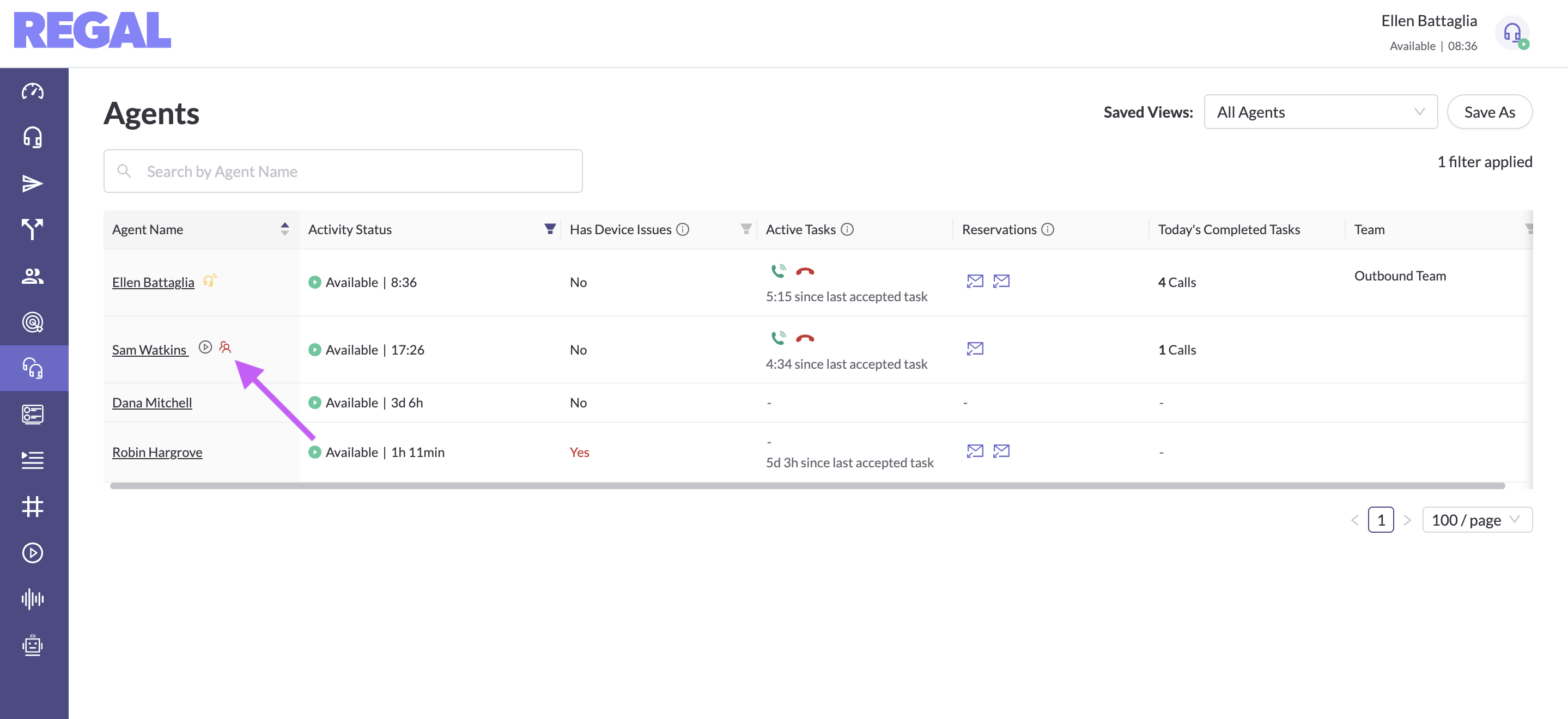This screenshot has height=719, width=1568.
Task: Open Ellen Battaglia's agent link
Action: pyautogui.click(x=153, y=283)
